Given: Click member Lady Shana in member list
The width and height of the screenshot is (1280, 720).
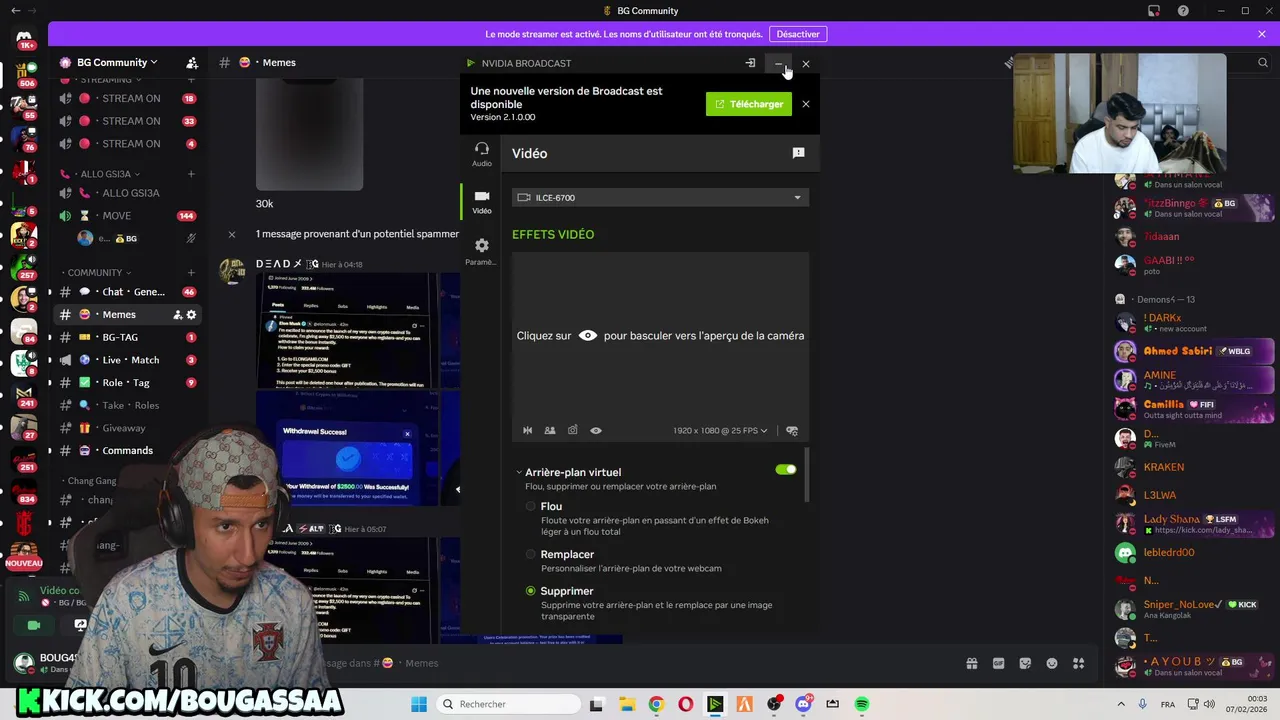Looking at the screenshot, I should tap(1193, 524).
